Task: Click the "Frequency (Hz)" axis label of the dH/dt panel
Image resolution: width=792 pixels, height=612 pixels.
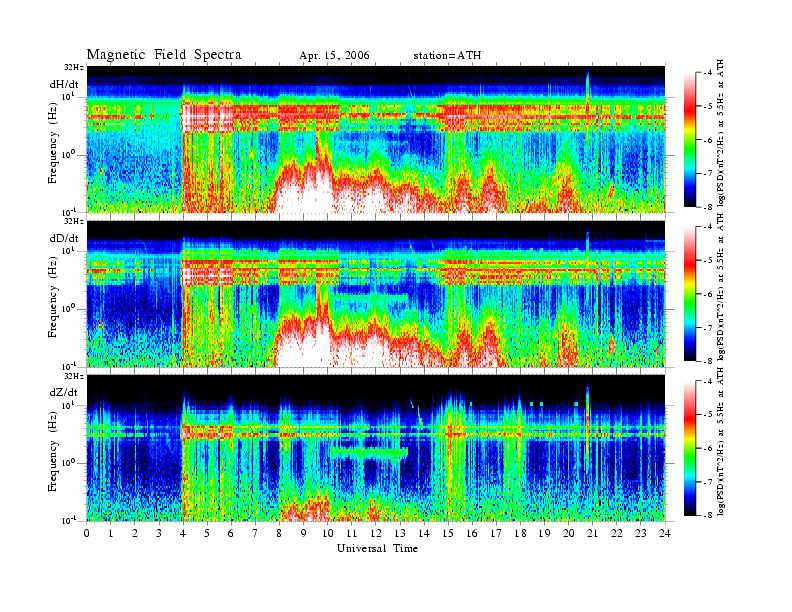Action: click(53, 143)
